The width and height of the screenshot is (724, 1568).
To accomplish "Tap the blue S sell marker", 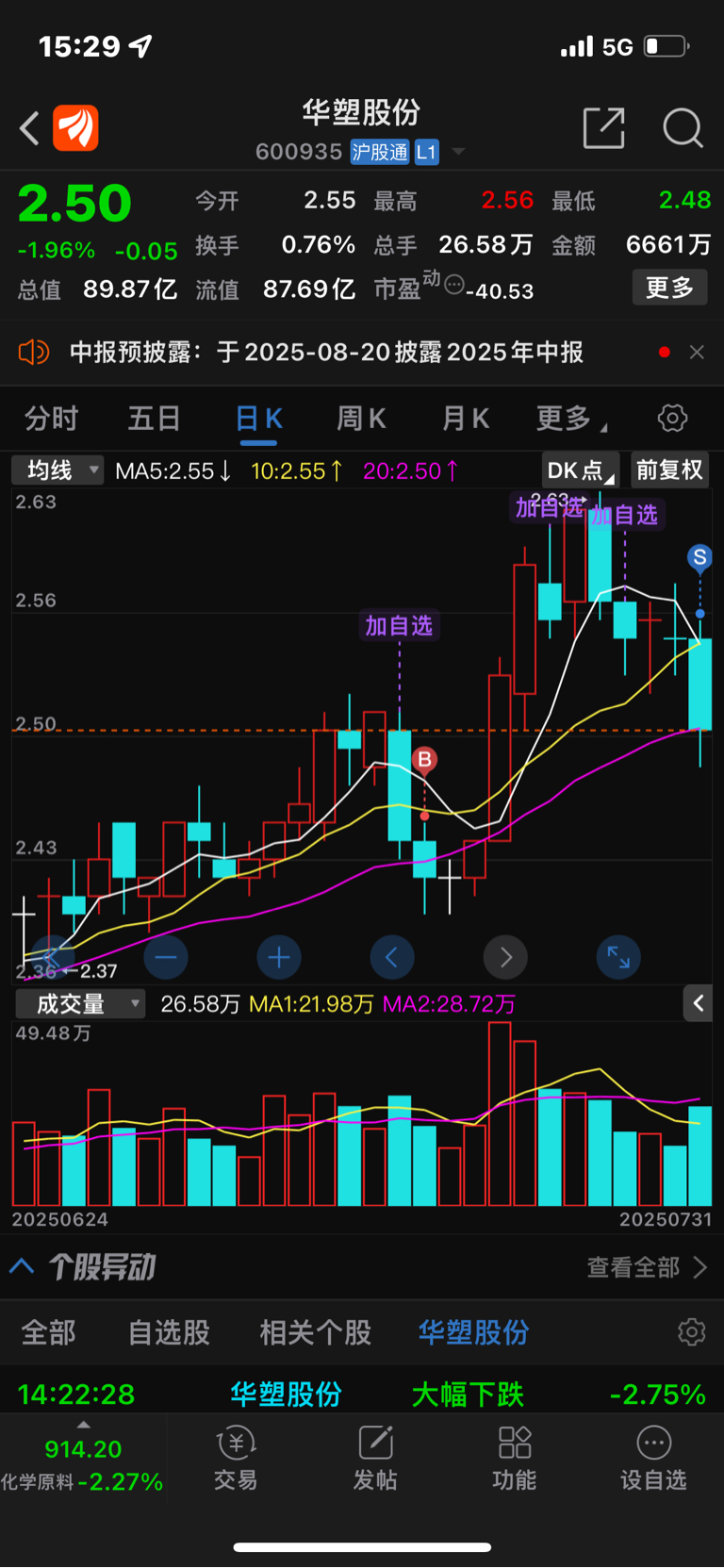I will (x=699, y=557).
